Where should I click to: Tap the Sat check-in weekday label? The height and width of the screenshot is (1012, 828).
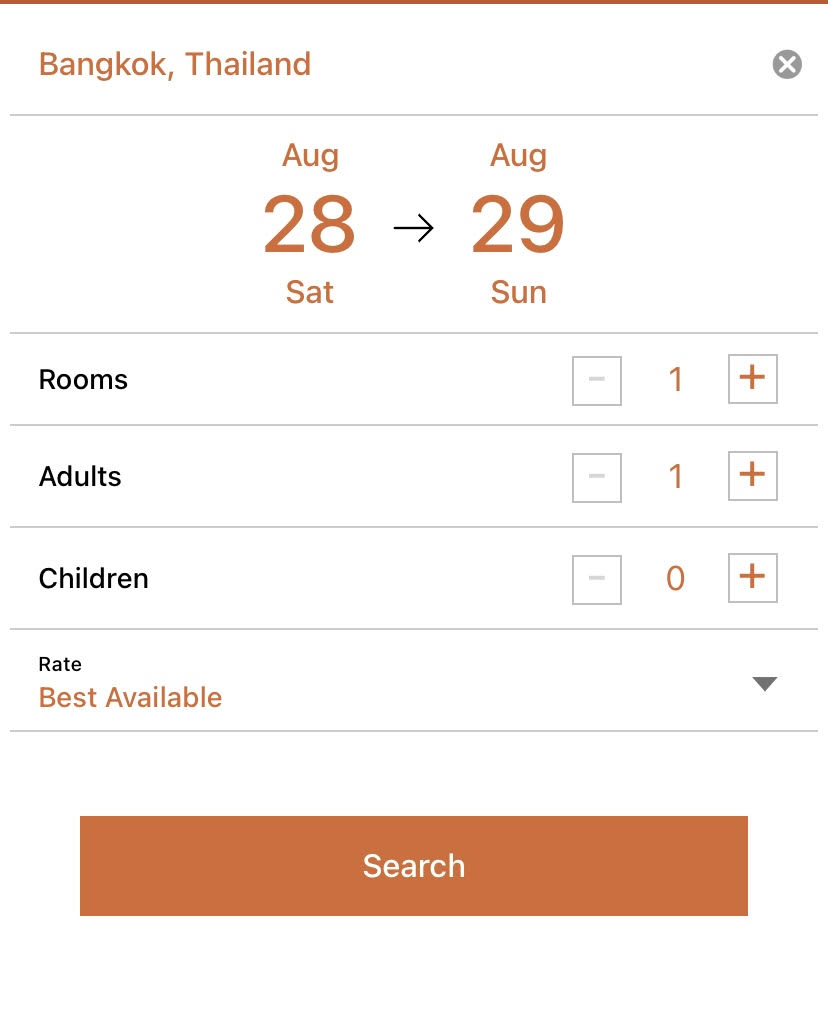tap(309, 292)
